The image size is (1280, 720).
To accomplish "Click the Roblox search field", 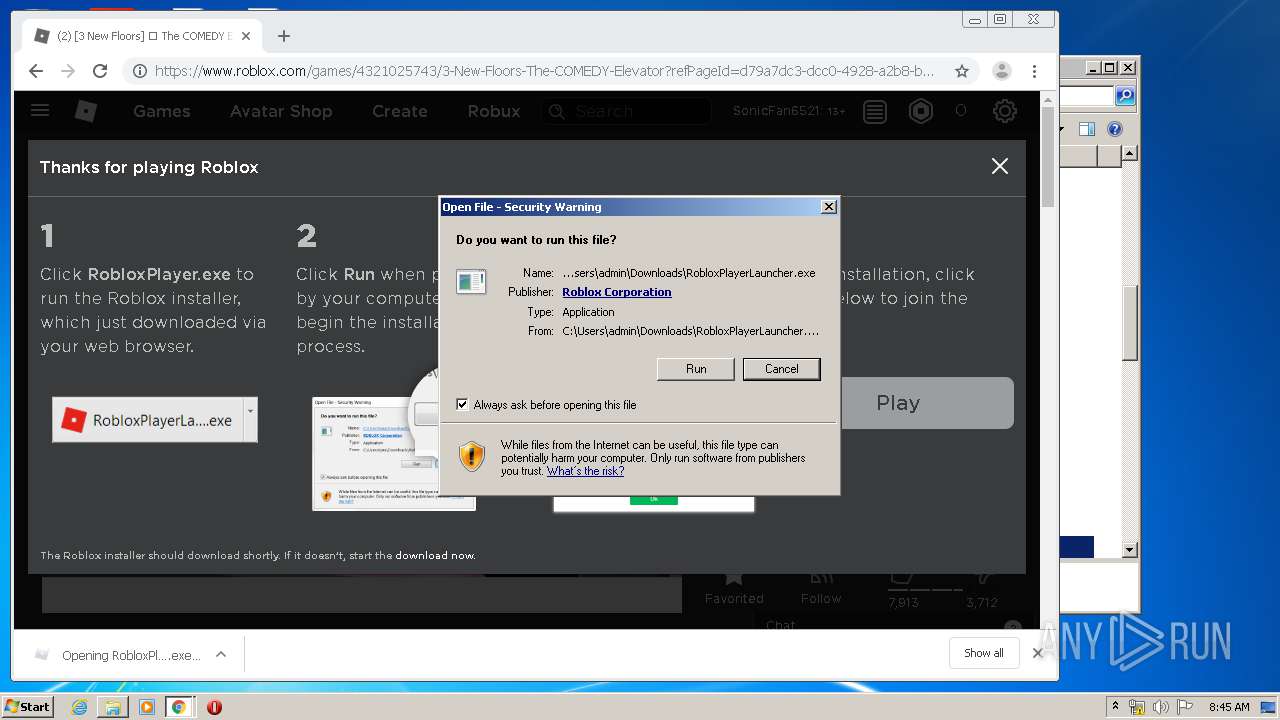I will [626, 111].
